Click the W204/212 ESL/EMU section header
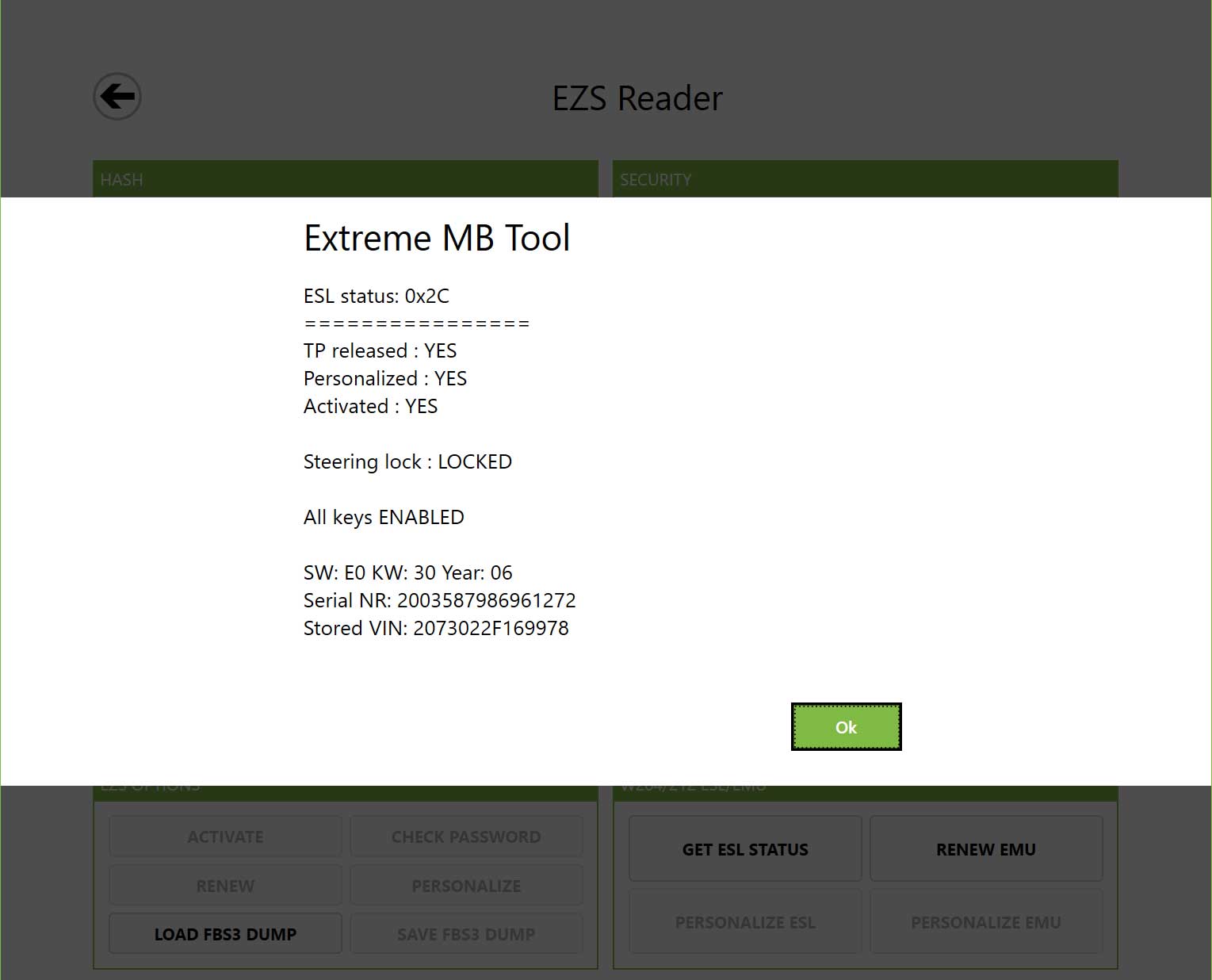 [x=692, y=785]
